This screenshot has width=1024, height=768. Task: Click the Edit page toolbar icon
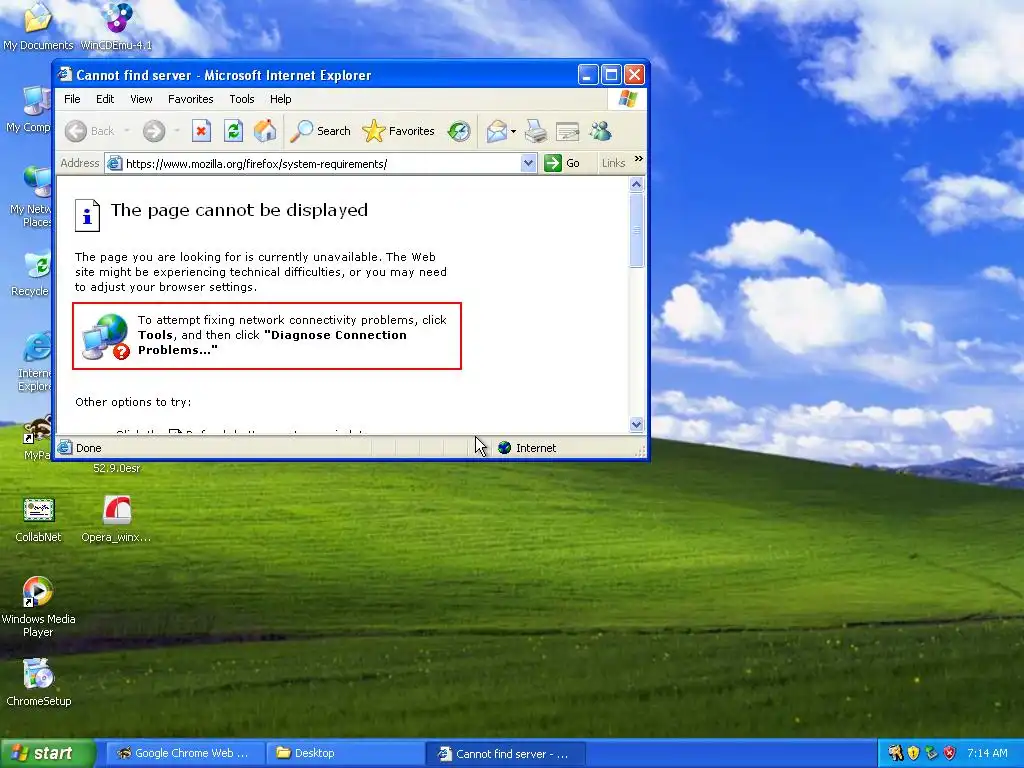[568, 131]
